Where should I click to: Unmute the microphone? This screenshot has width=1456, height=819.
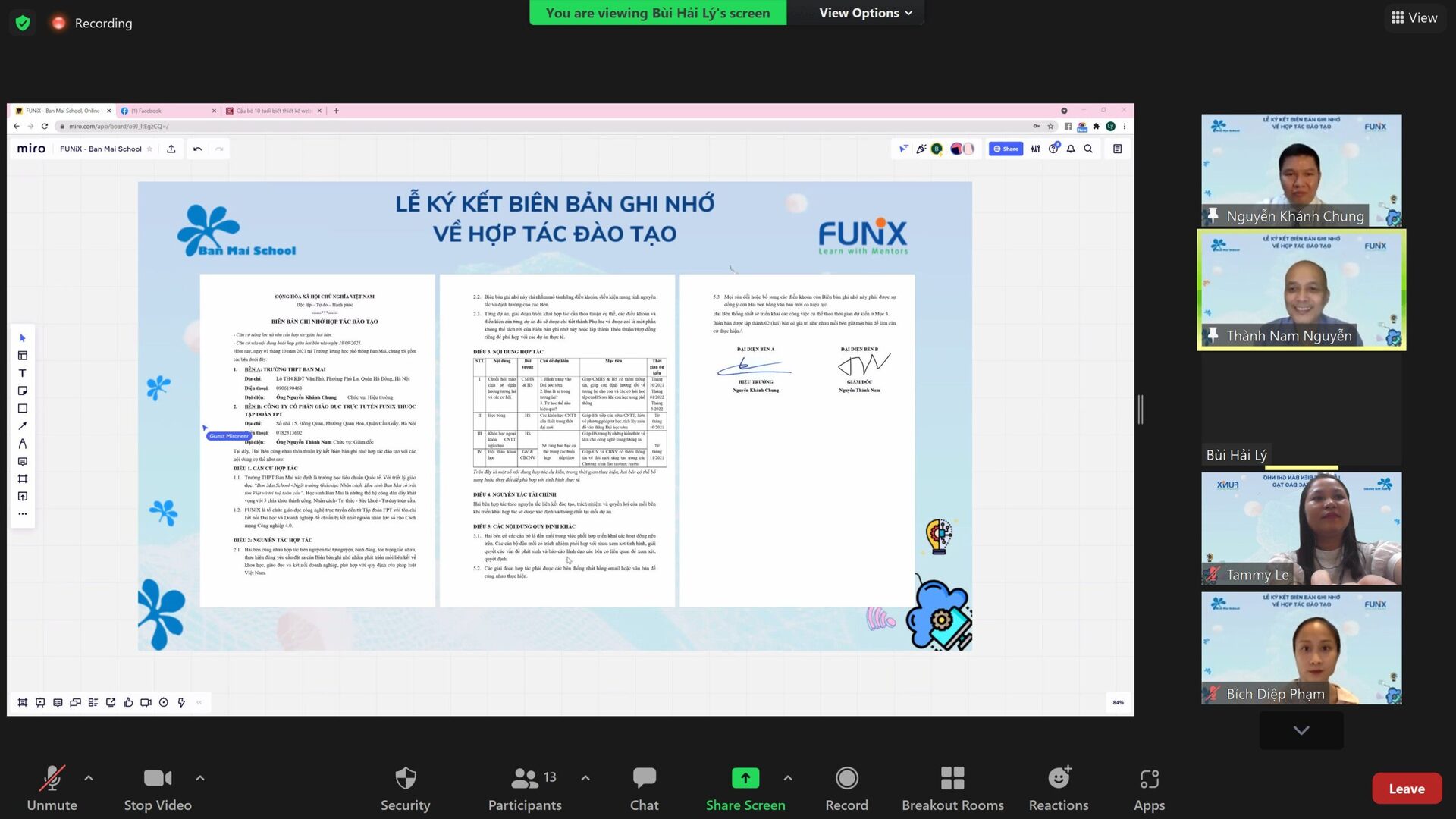(52, 789)
